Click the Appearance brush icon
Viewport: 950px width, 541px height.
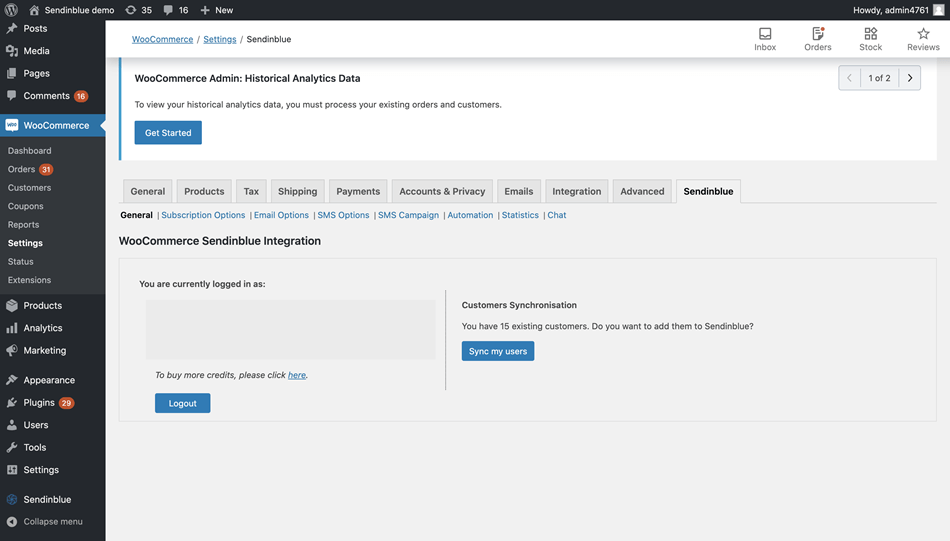12,380
